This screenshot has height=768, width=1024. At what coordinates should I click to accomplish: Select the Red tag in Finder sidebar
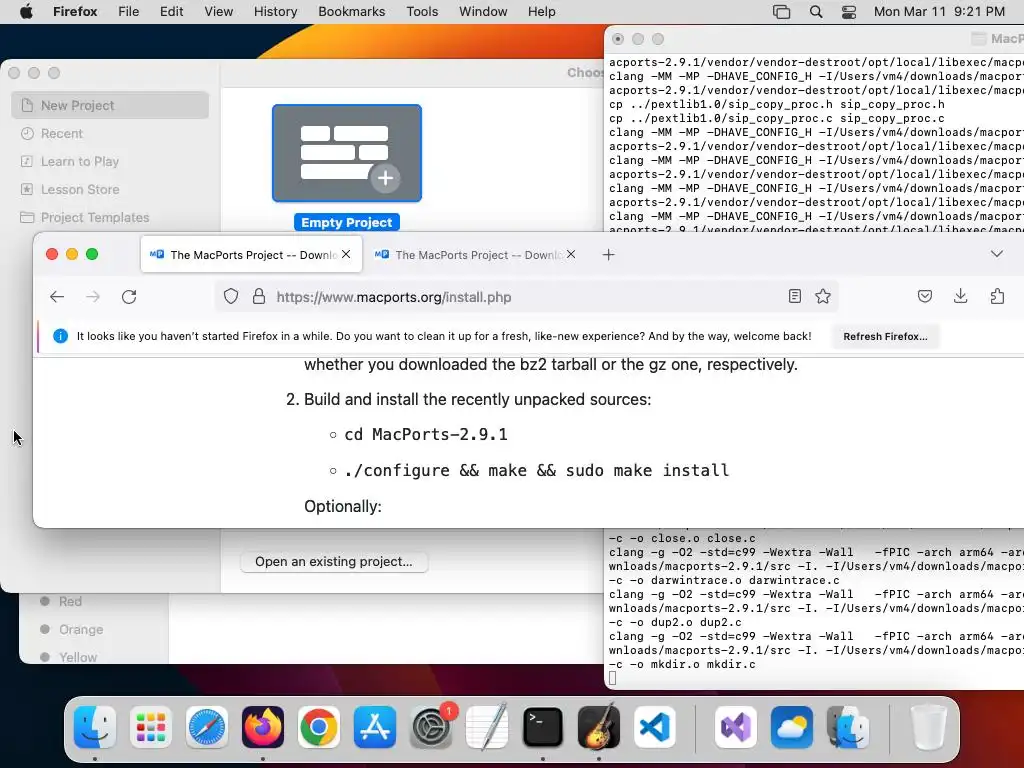[x=70, y=601]
